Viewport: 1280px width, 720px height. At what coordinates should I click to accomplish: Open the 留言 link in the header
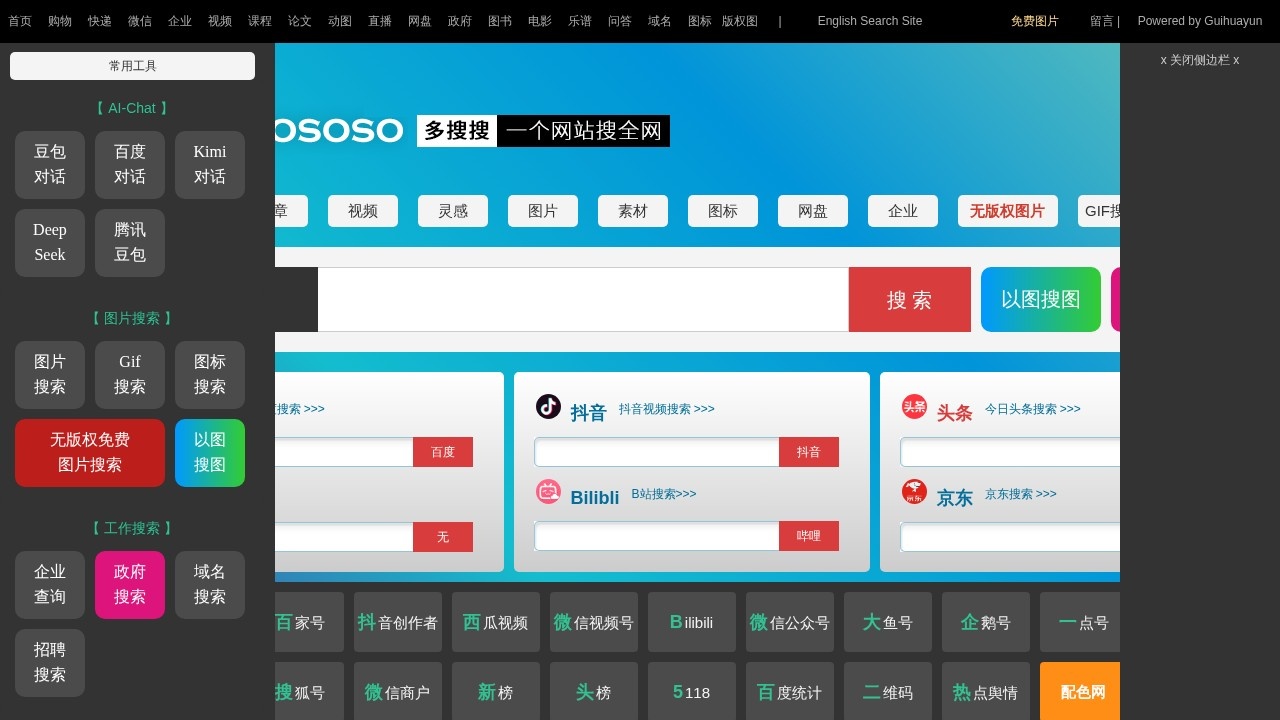(1102, 21)
